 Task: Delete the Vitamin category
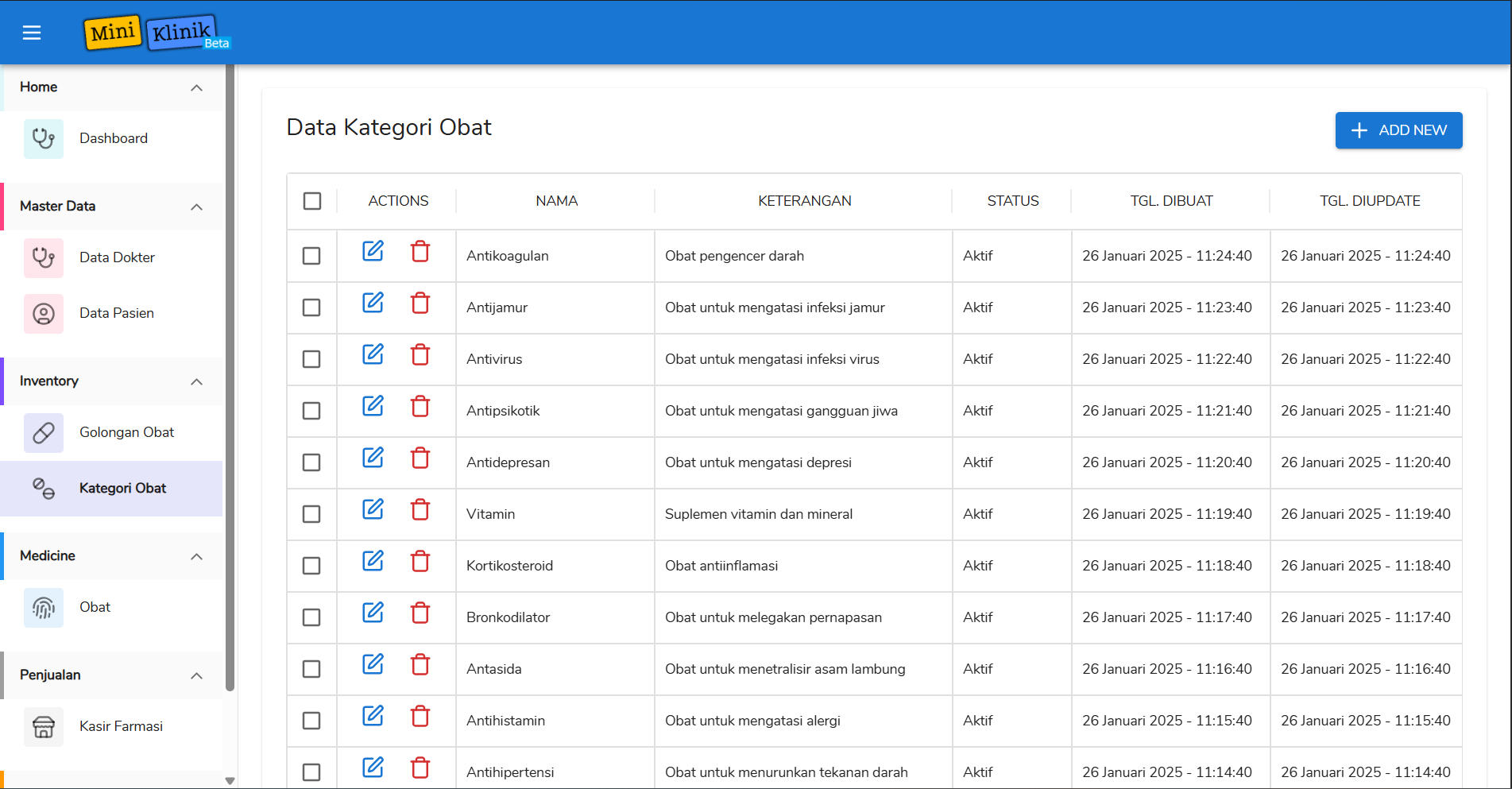(420, 509)
